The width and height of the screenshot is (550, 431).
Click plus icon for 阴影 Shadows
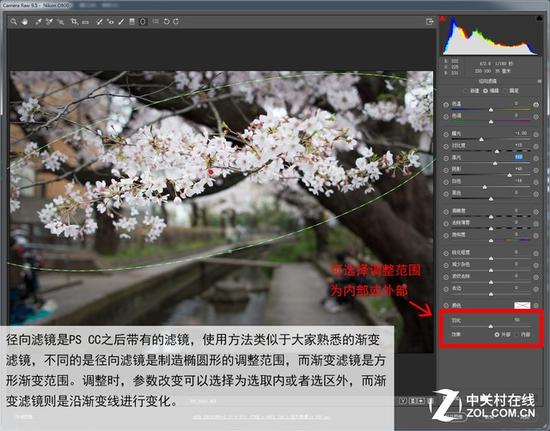coord(536,170)
